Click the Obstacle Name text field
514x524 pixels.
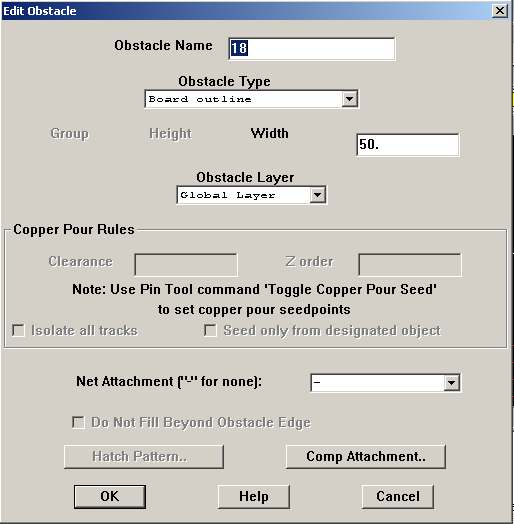(311, 49)
